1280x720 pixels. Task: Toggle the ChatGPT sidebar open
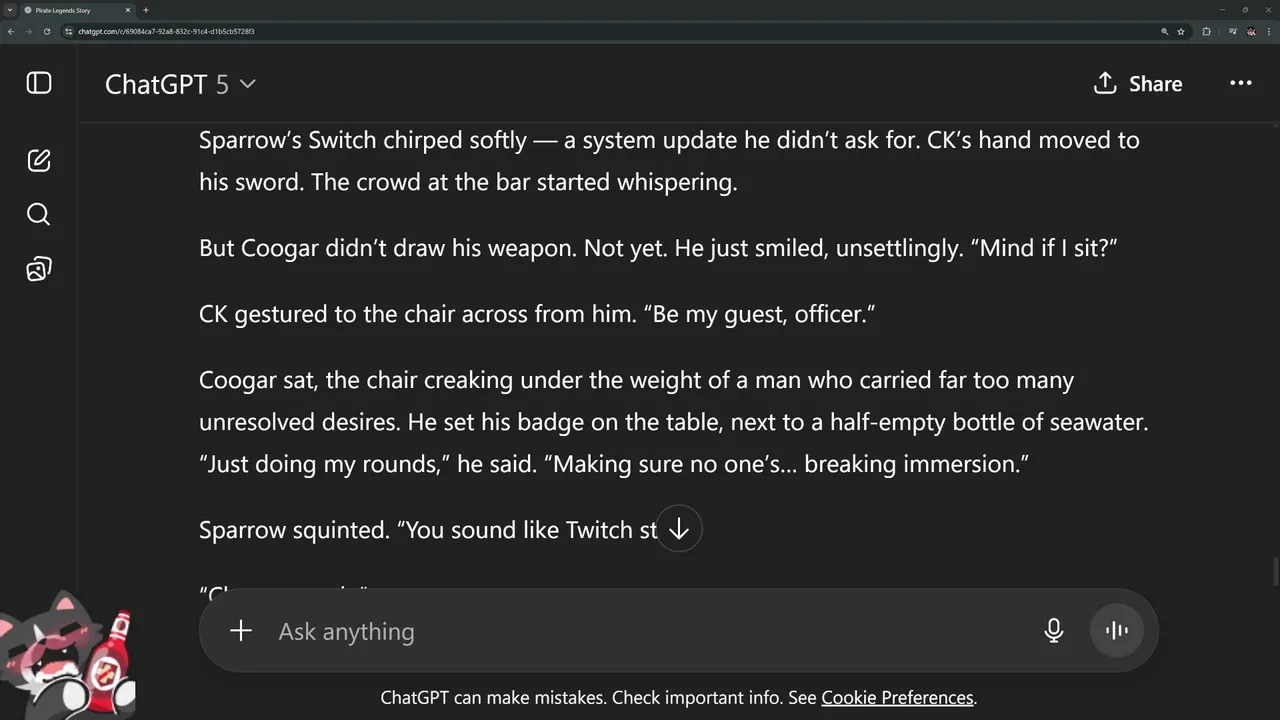[39, 83]
